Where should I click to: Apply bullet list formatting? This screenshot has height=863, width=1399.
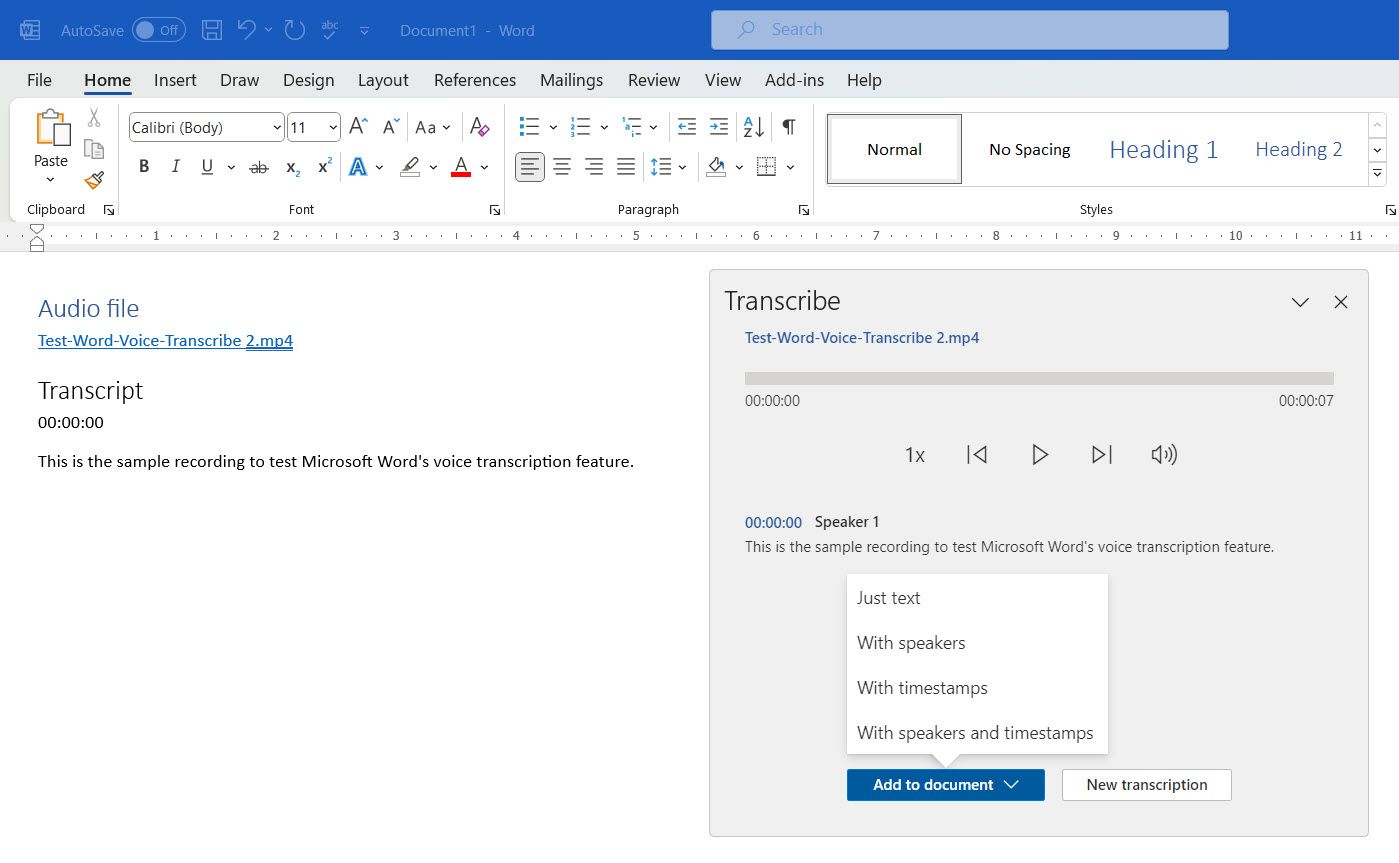pyautogui.click(x=529, y=127)
